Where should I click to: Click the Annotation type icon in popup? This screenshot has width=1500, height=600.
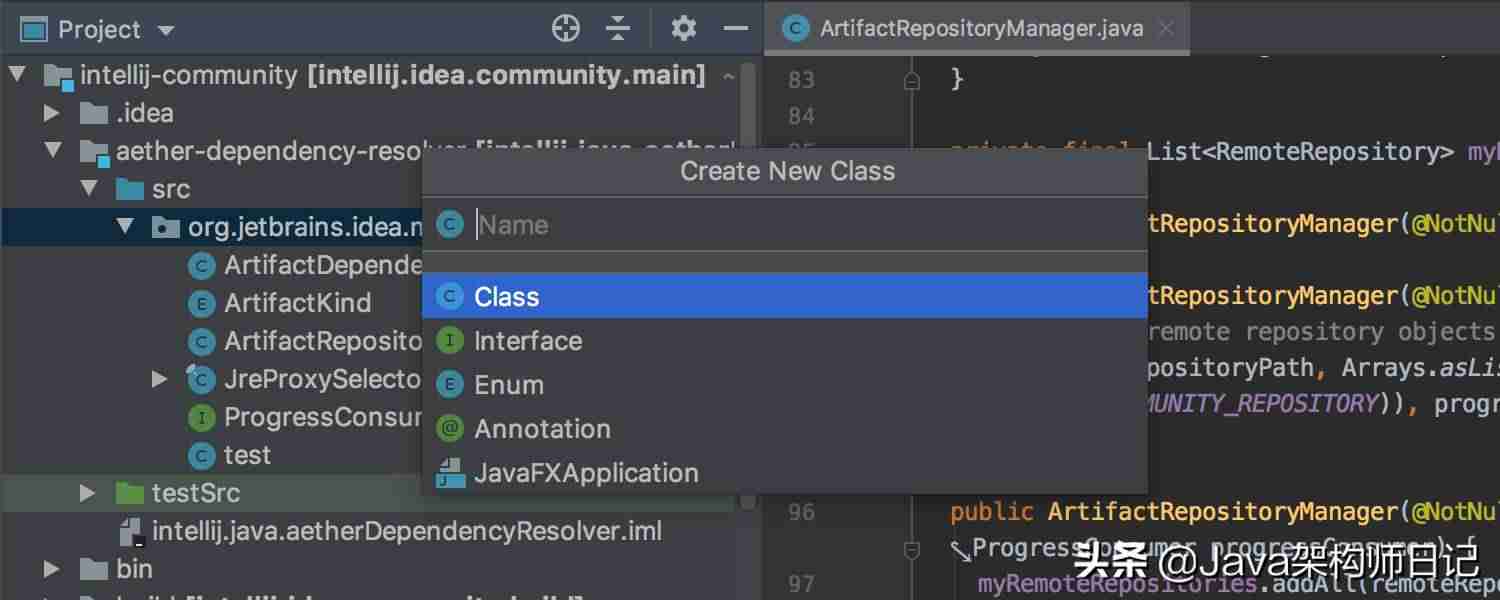tap(450, 429)
